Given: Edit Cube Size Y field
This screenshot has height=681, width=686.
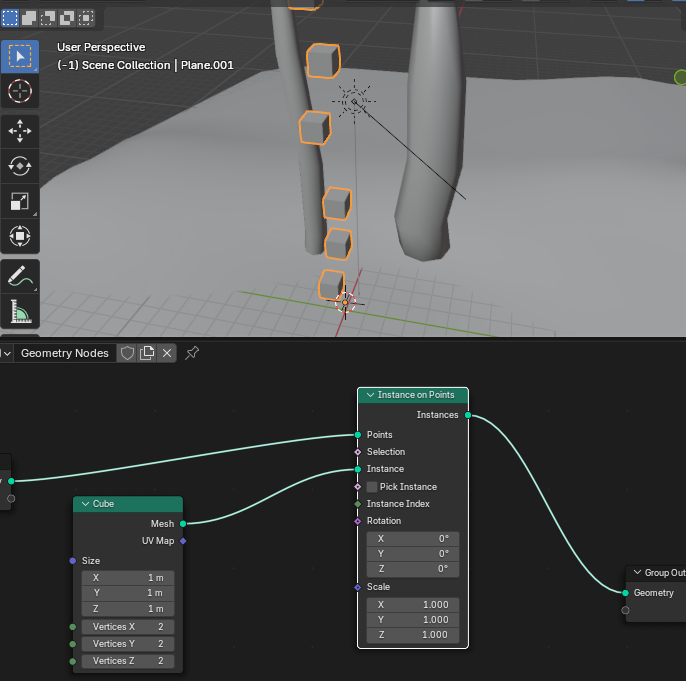Looking at the screenshot, I should 128,593.
